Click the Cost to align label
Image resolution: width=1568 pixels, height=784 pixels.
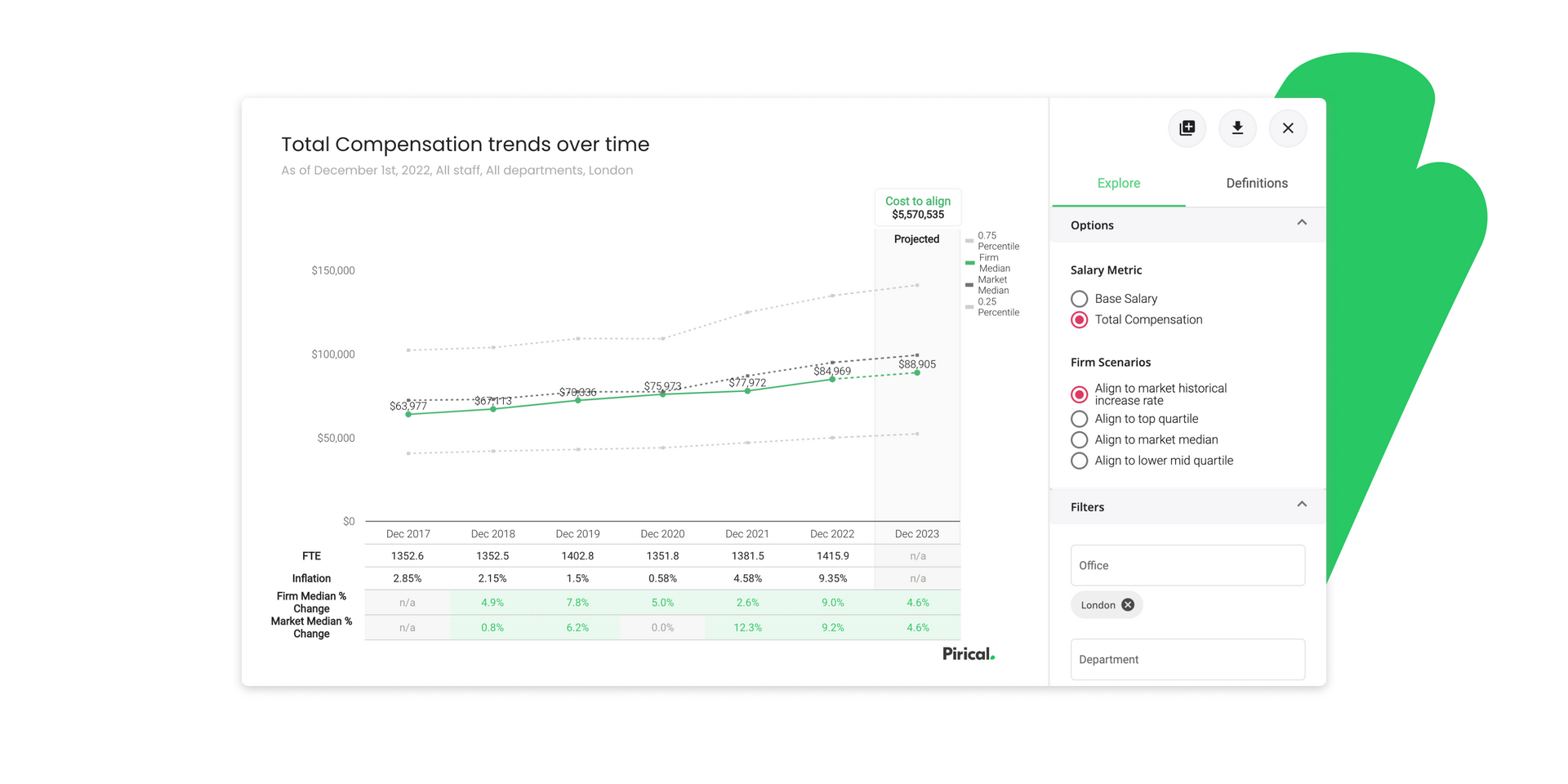point(918,201)
